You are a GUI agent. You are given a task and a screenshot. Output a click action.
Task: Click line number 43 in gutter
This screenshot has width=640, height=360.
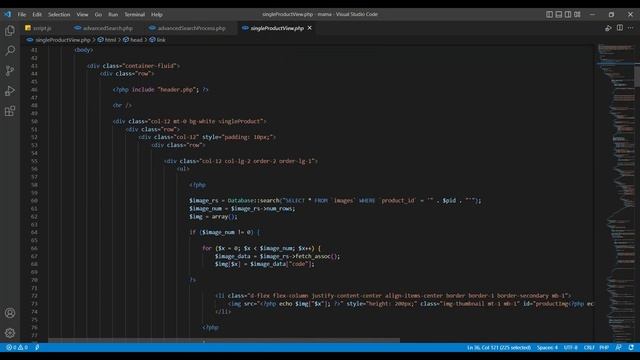pos(34,66)
